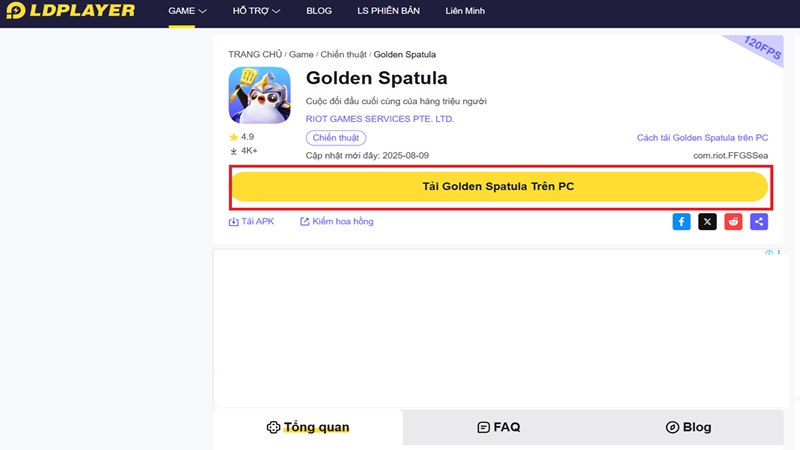Viewport: 800px width, 450px height.
Task: Click the star rating 4.9
Action: coord(242,137)
